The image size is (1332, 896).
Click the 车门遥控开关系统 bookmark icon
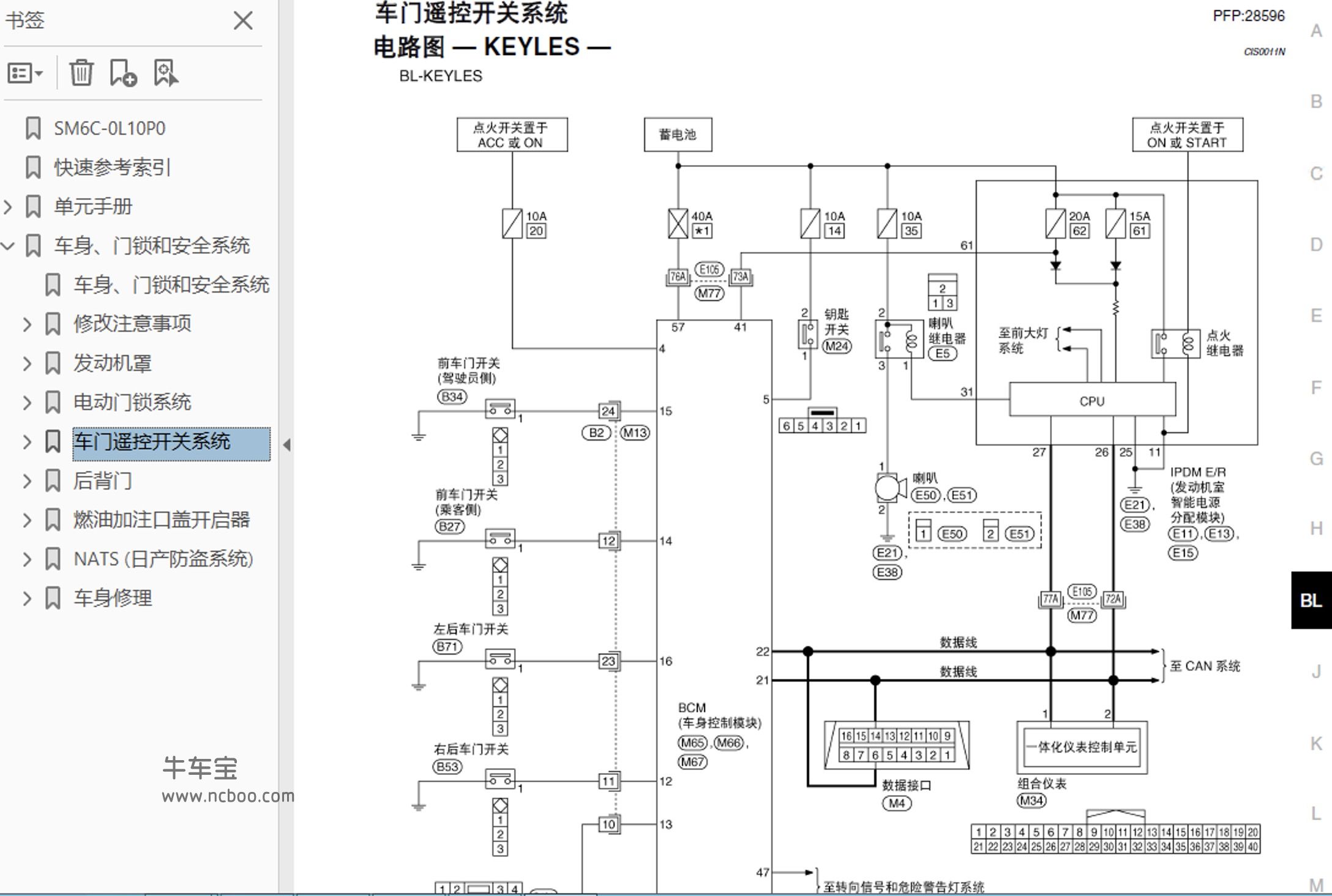pos(53,442)
